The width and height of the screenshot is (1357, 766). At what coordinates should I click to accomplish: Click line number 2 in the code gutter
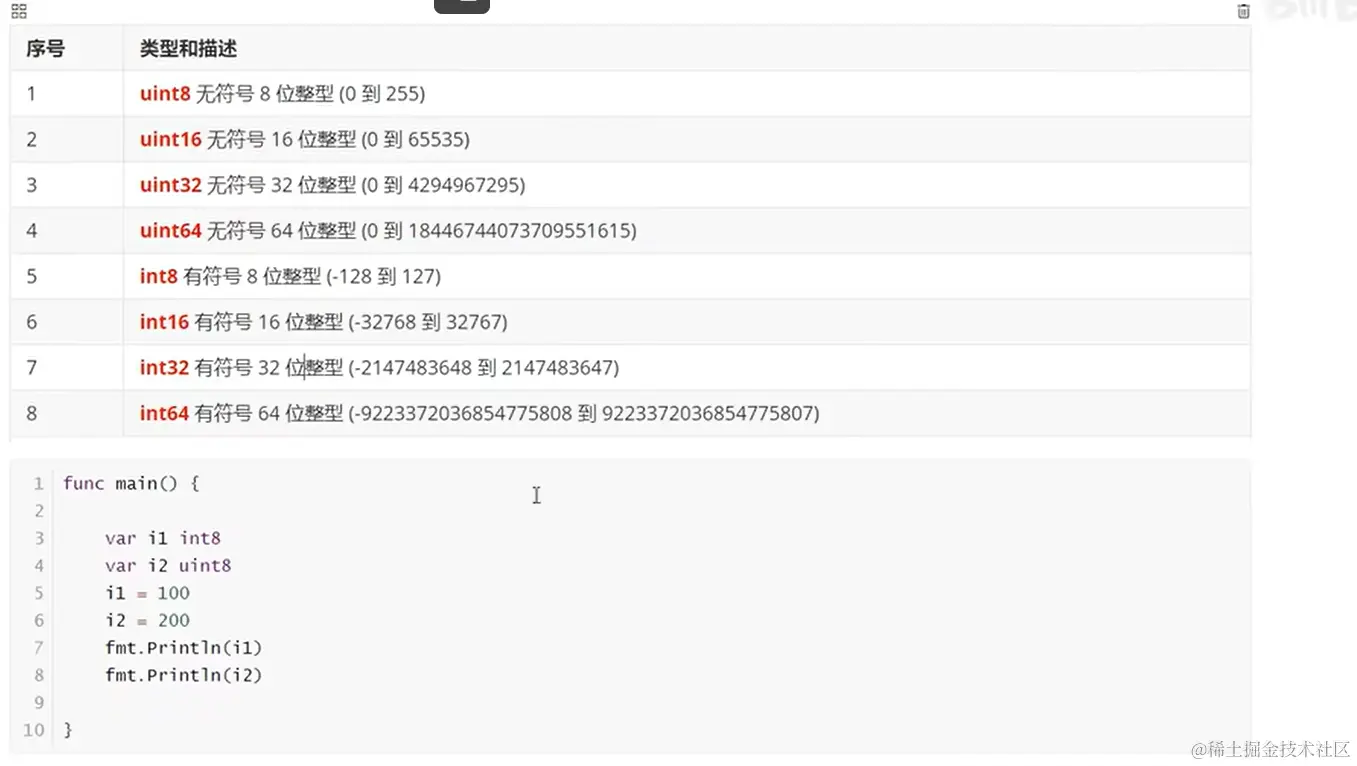point(40,511)
